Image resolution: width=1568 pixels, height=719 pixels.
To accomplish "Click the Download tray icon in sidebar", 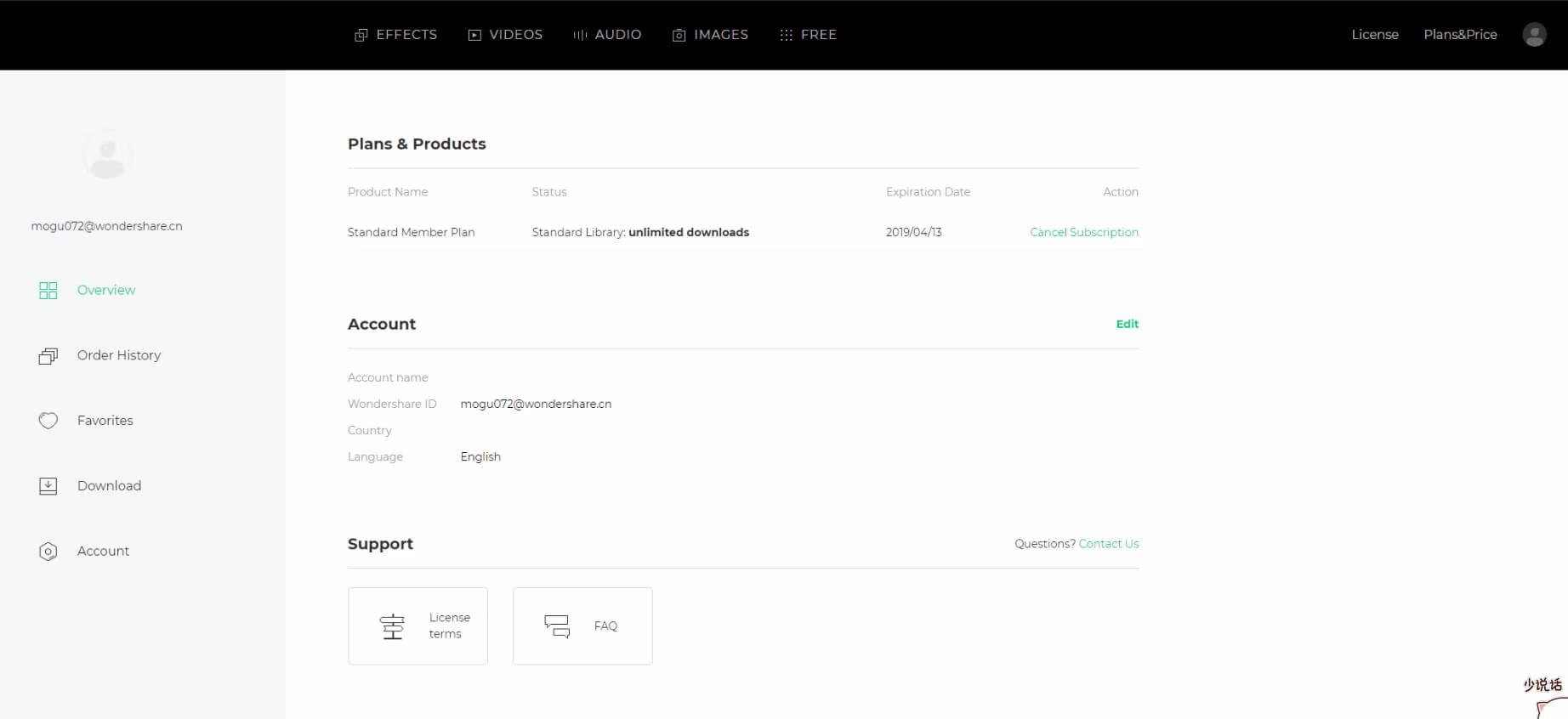I will pos(48,486).
